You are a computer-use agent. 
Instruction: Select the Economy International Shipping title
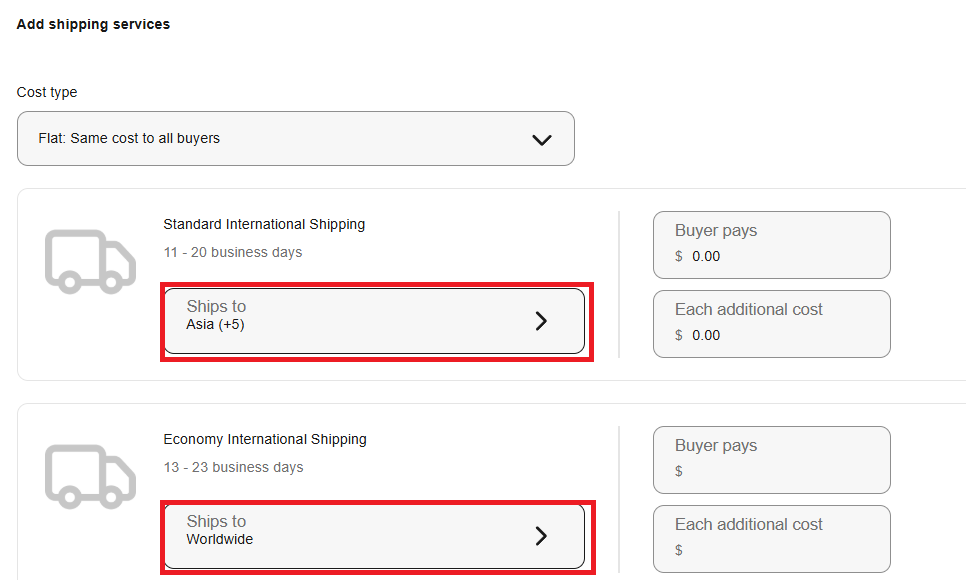point(265,439)
